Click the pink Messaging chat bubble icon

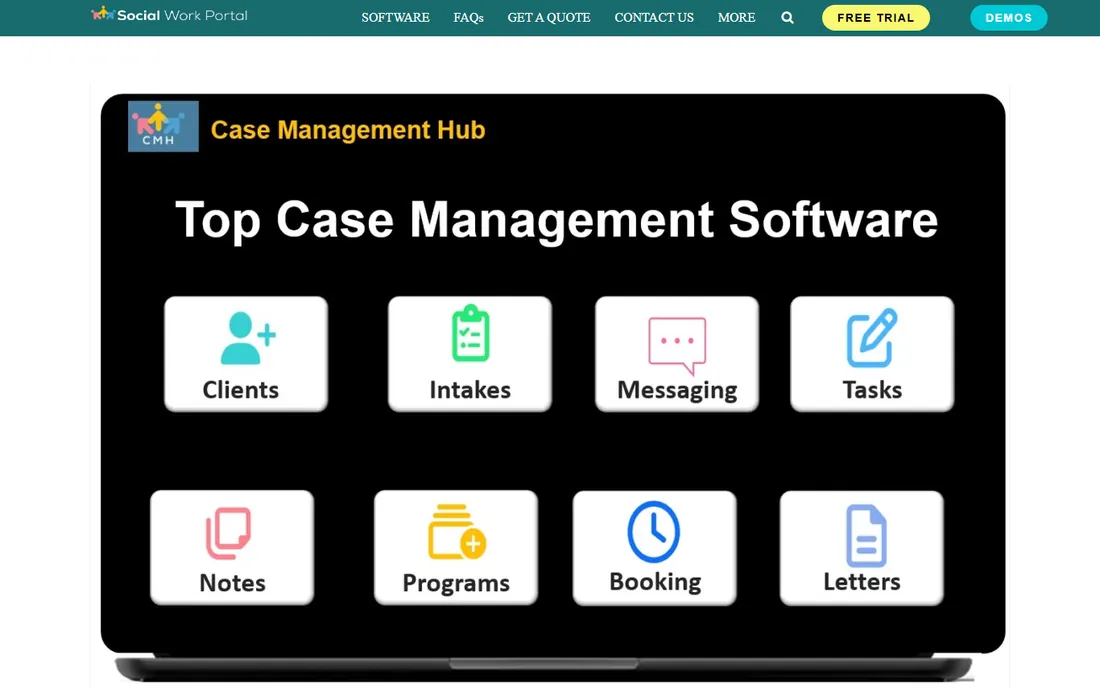(x=677, y=345)
